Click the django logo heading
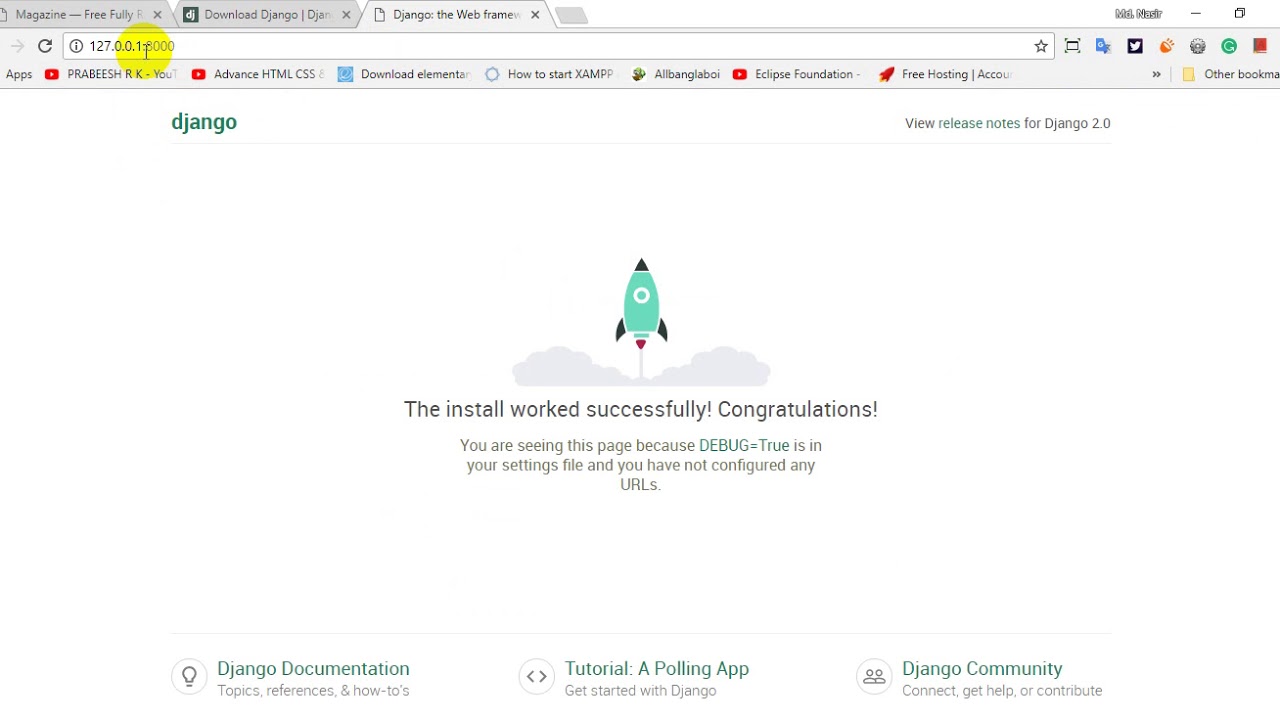1280x720 pixels. tap(204, 122)
